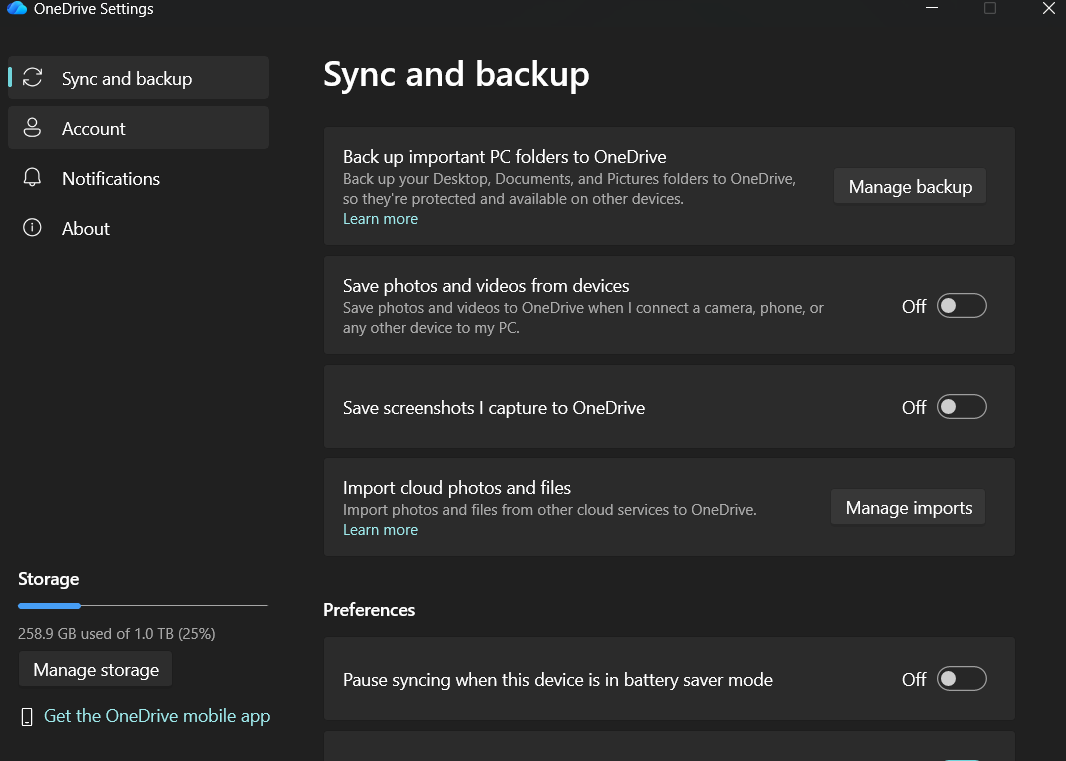Click the Account person icon
The width and height of the screenshot is (1066, 761).
point(32,128)
